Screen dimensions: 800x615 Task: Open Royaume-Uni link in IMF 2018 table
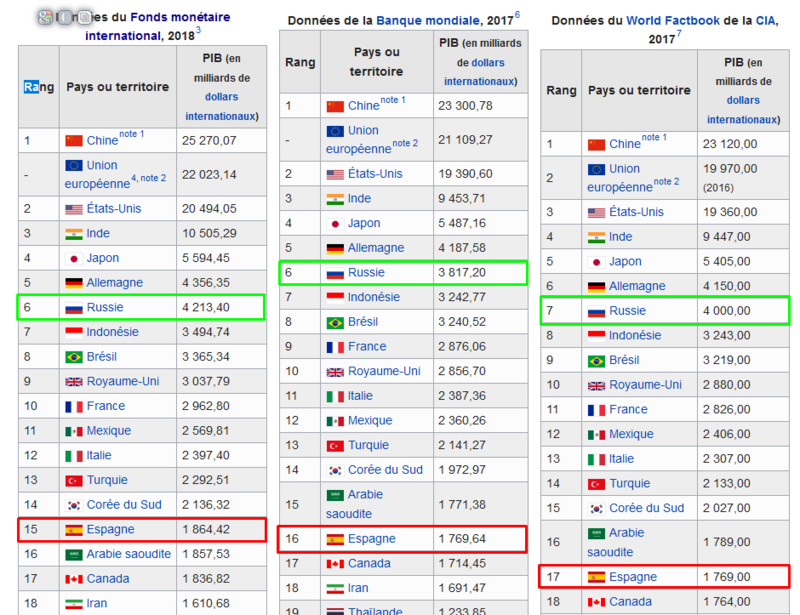(x=123, y=382)
